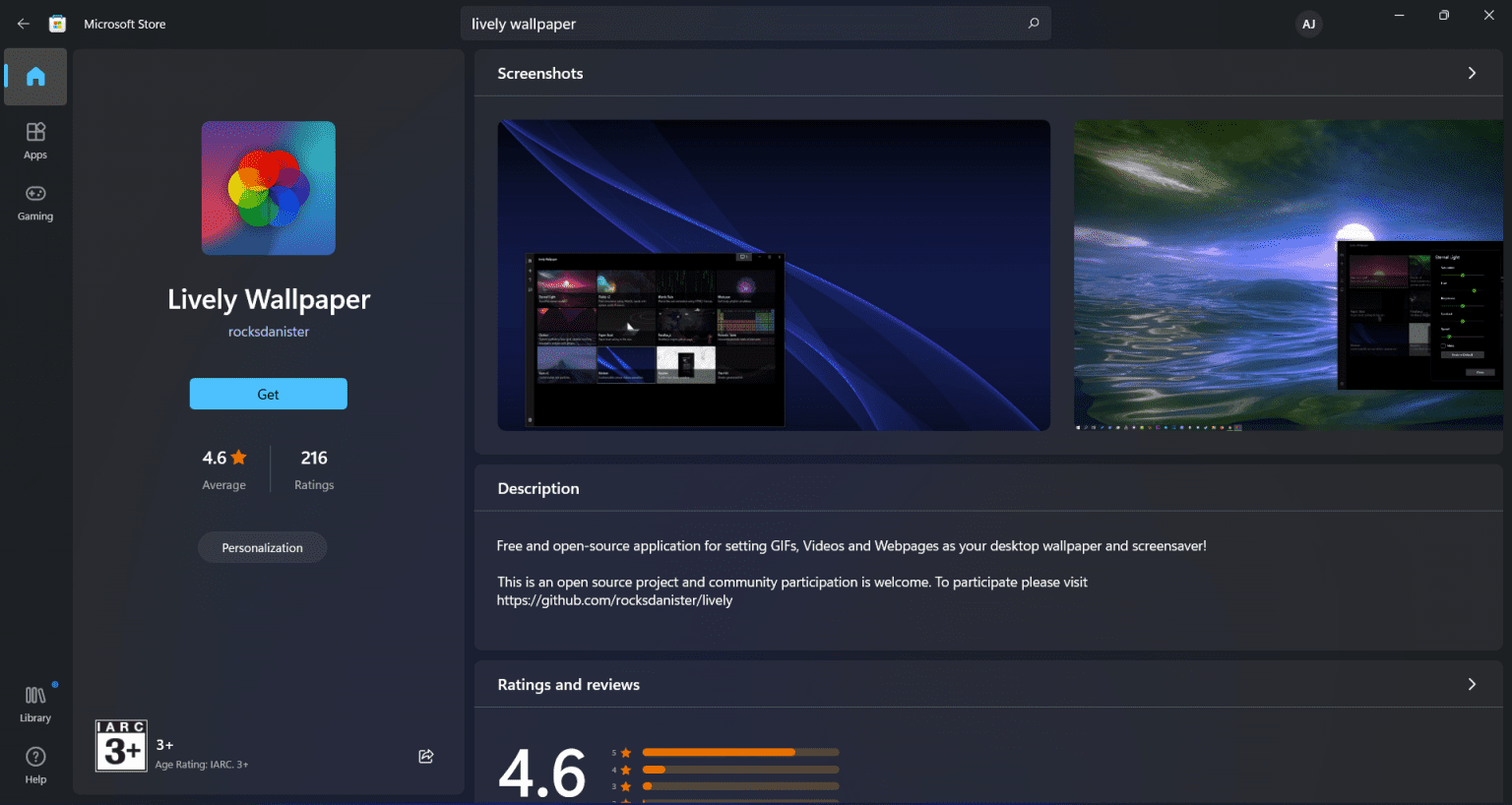The width and height of the screenshot is (1512, 805).
Task: Open the first blue wallpaper screenshot
Action: (x=774, y=276)
